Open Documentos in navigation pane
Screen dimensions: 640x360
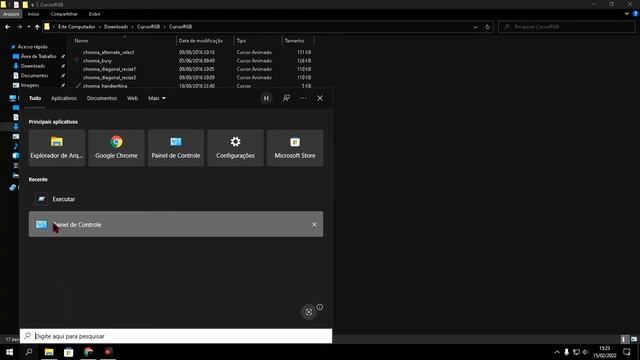click(x=34, y=76)
